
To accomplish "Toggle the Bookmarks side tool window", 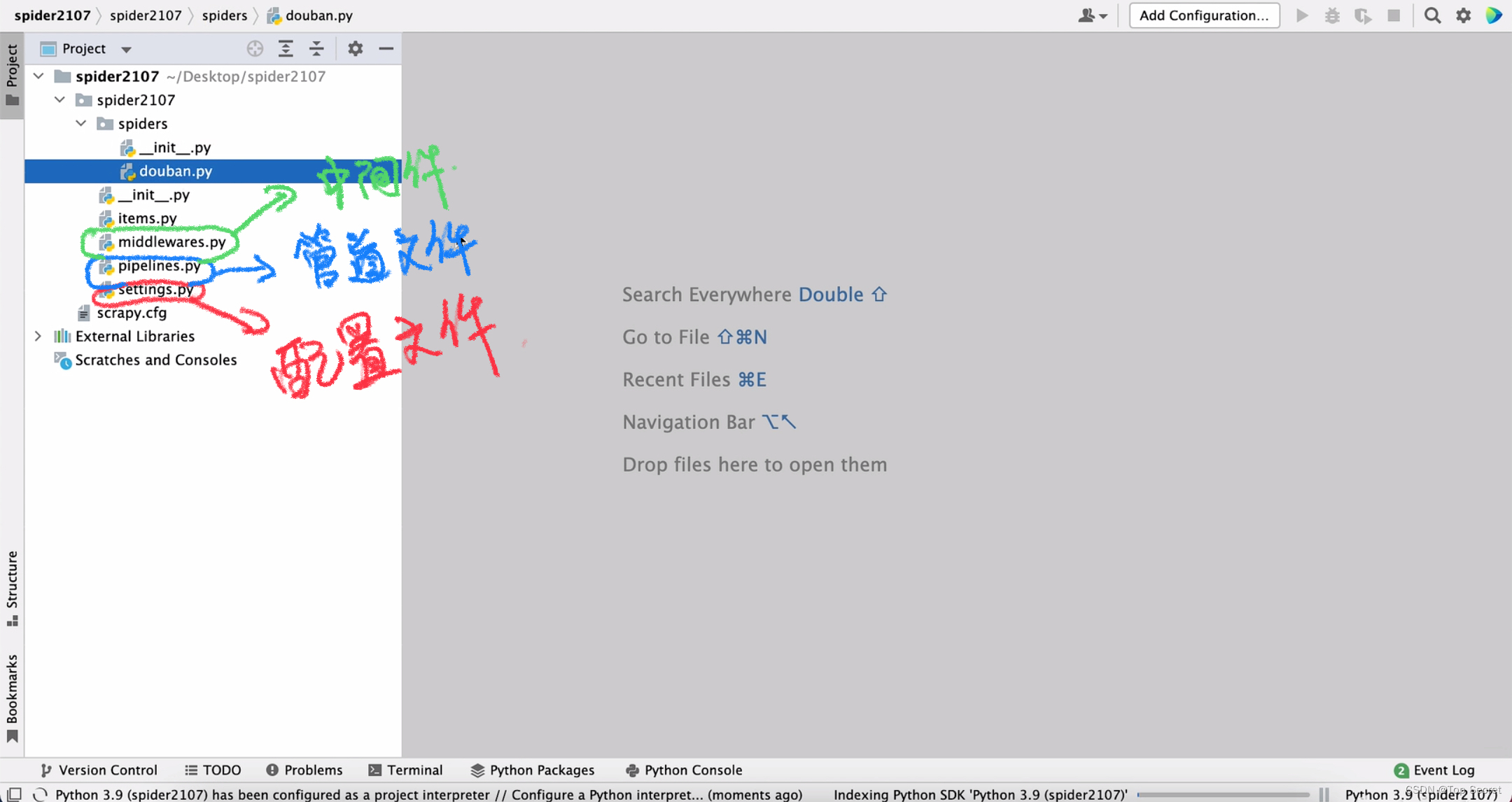I will tap(12, 696).
